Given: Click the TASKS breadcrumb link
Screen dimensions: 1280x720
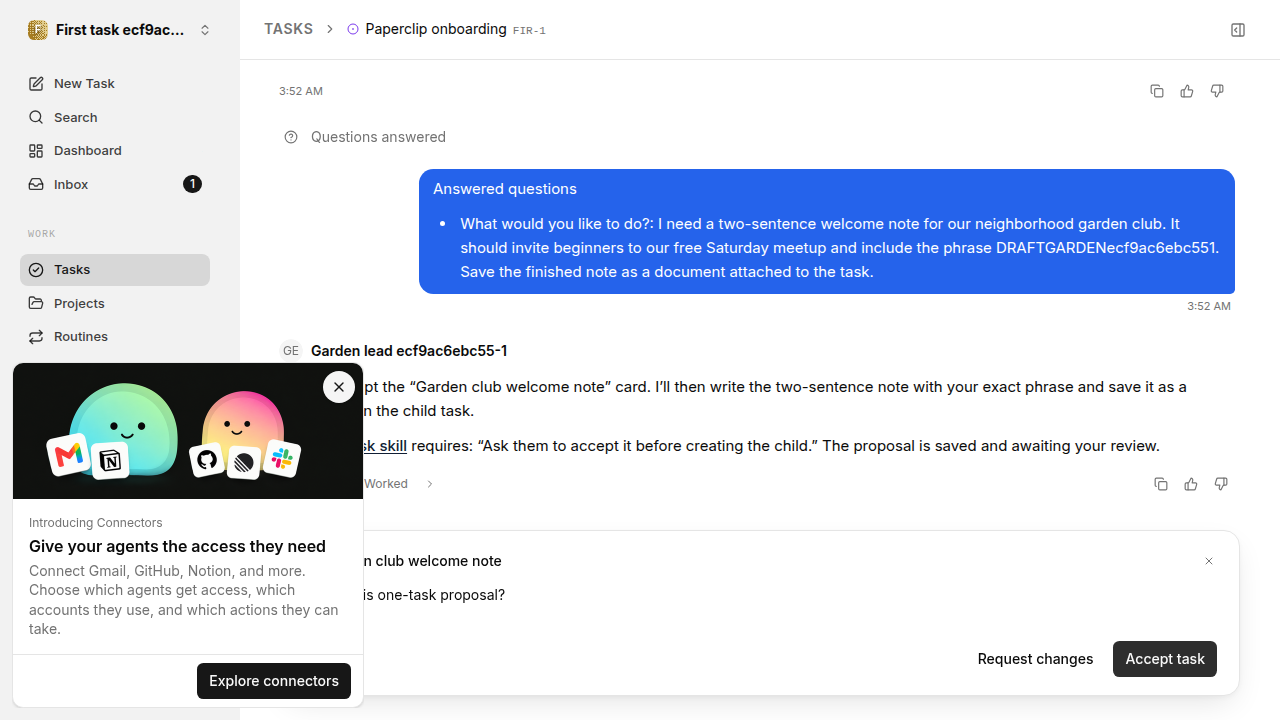Looking at the screenshot, I should click(x=288, y=29).
